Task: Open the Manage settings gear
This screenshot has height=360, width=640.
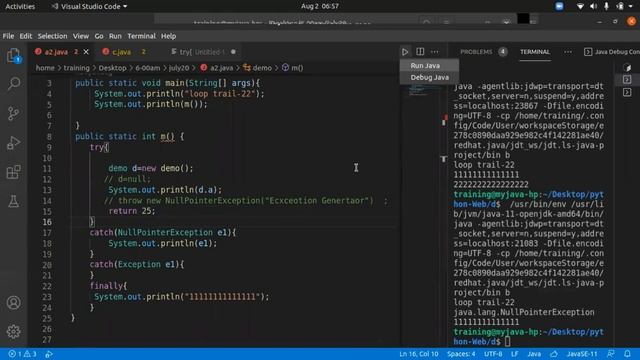Action: point(13,331)
